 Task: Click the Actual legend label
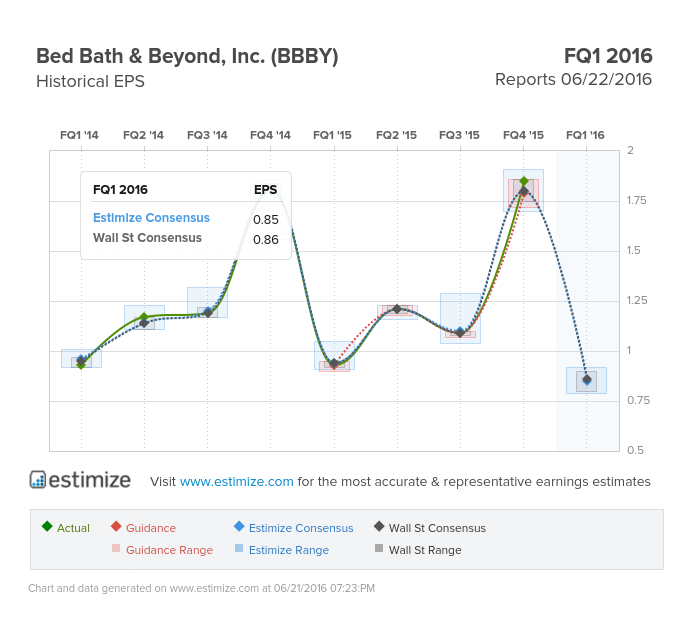73,528
